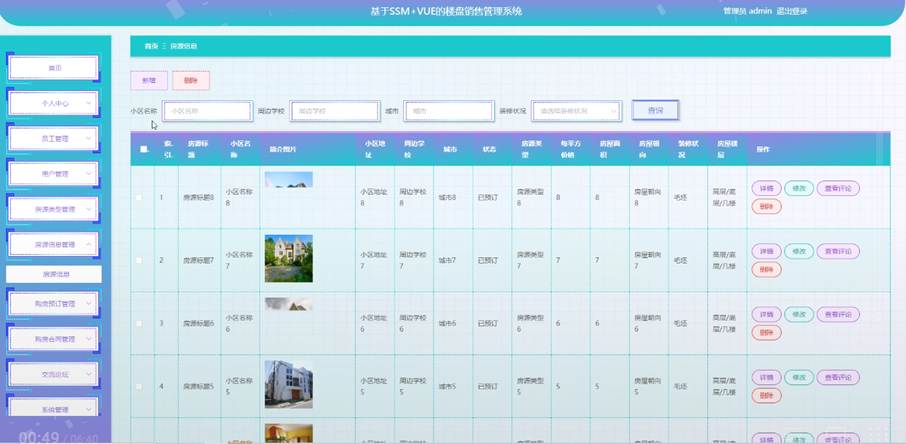
Task: Focus the 城市 search input
Action: coord(449,111)
